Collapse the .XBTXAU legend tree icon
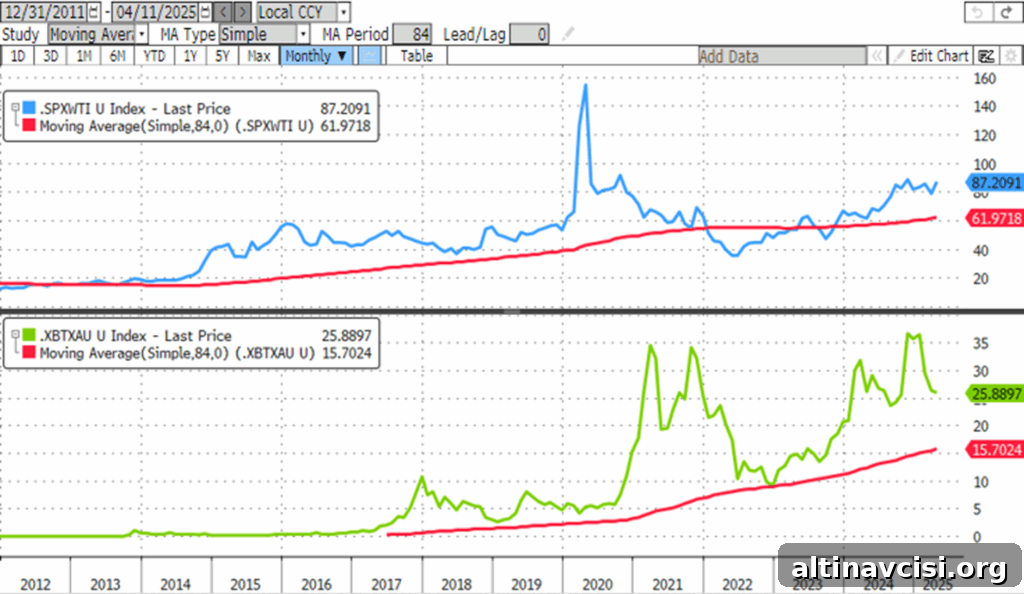Image resolution: width=1024 pixels, height=594 pixels. [x=14, y=335]
